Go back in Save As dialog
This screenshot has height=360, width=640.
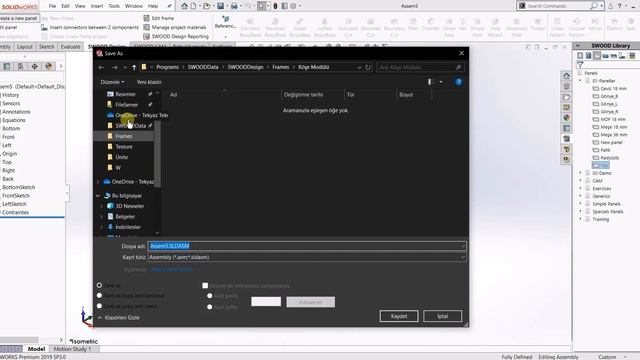click(x=102, y=67)
